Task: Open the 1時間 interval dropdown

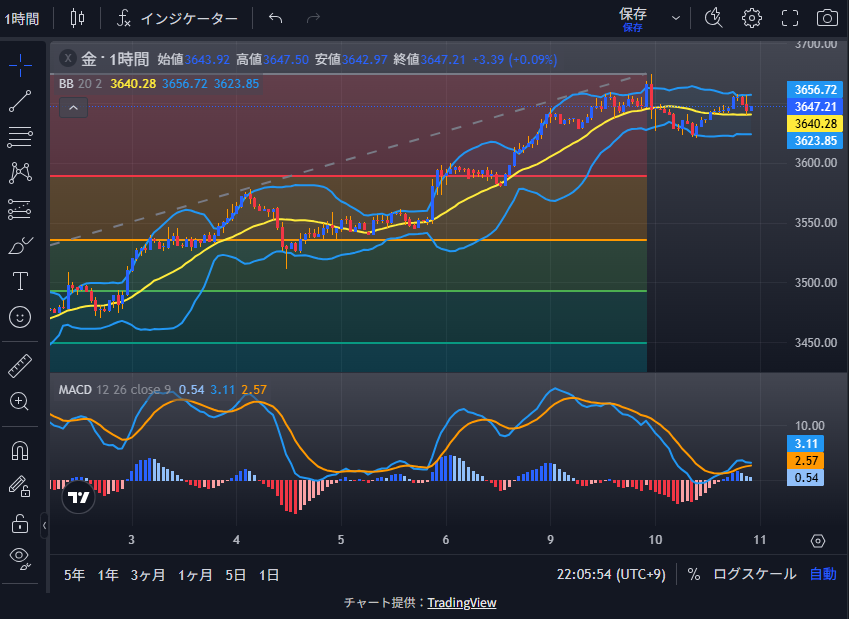Action: click(21, 18)
